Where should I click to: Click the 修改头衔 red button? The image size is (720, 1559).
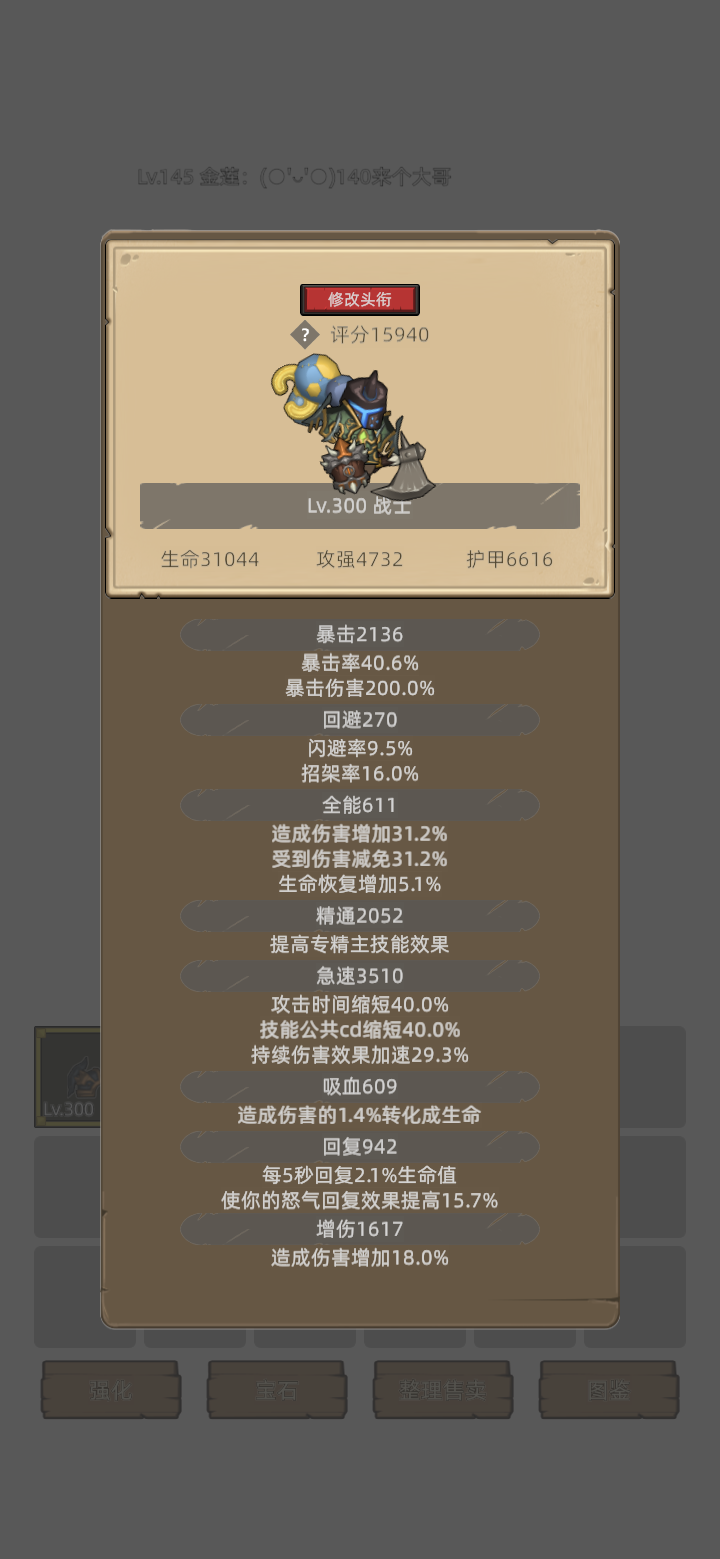[x=360, y=299]
